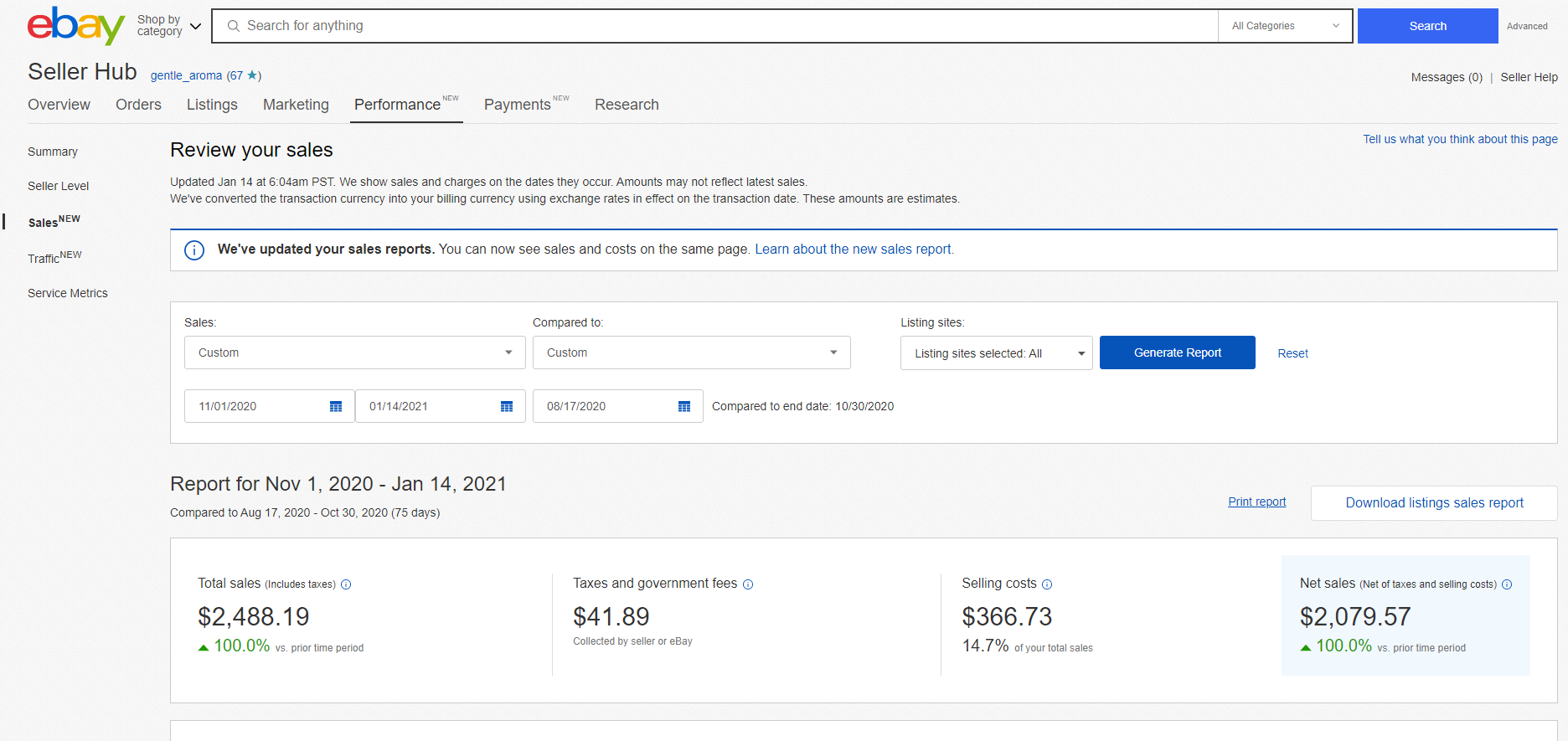
Task: Open calendar for compared date 08/17/2020
Action: (x=684, y=407)
